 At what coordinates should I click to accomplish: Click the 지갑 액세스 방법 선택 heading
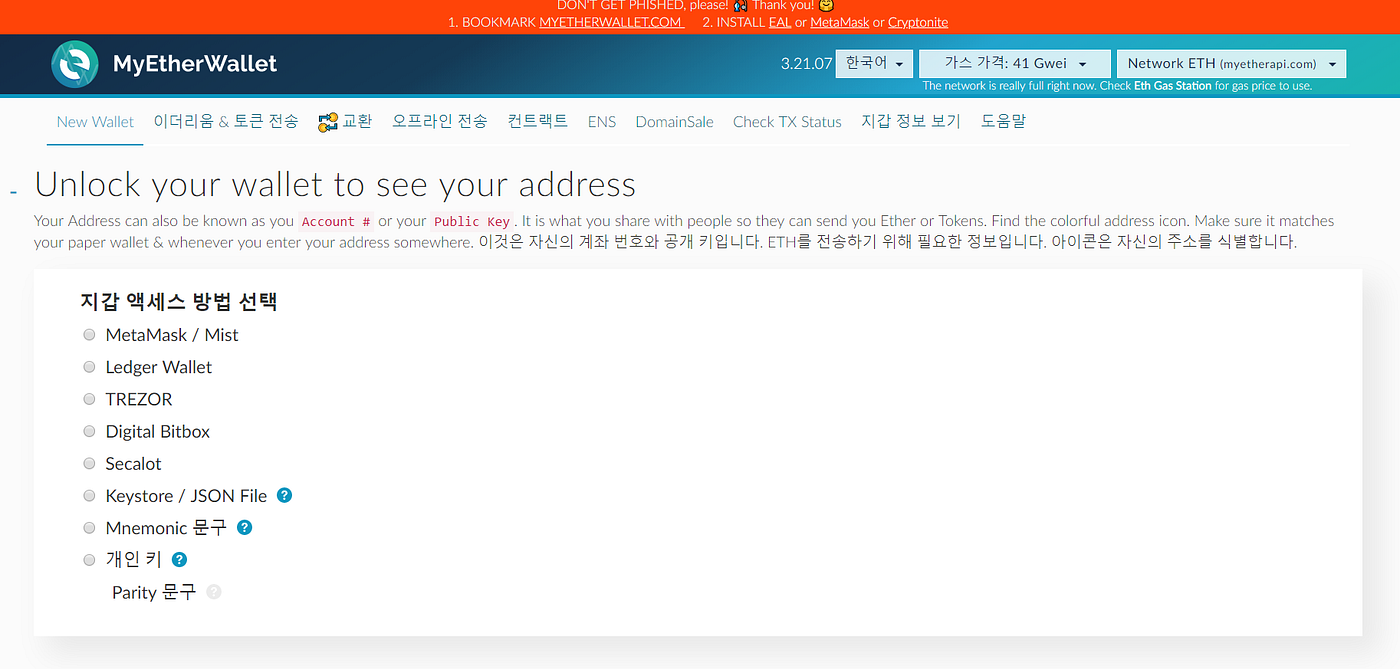(x=179, y=301)
